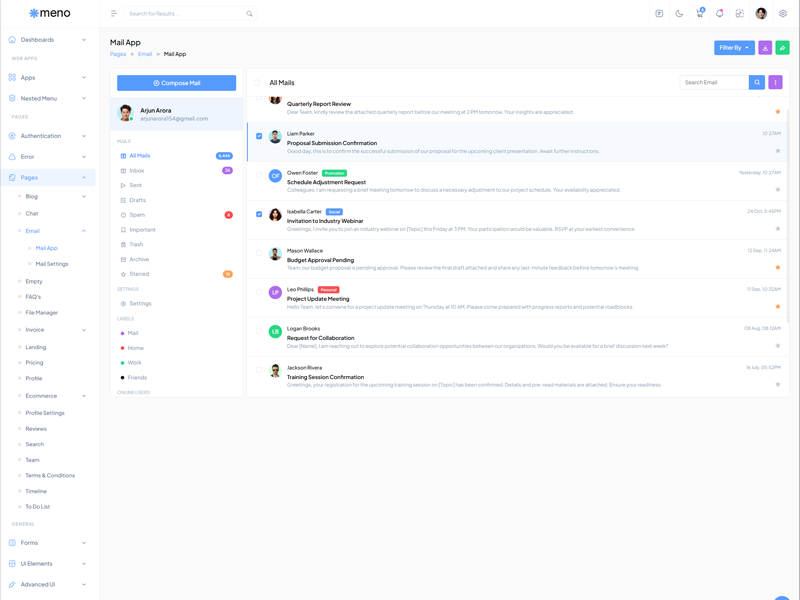Open the top-right settings gear
Image resolution: width=800 pixels, height=600 pixels.
(783, 14)
